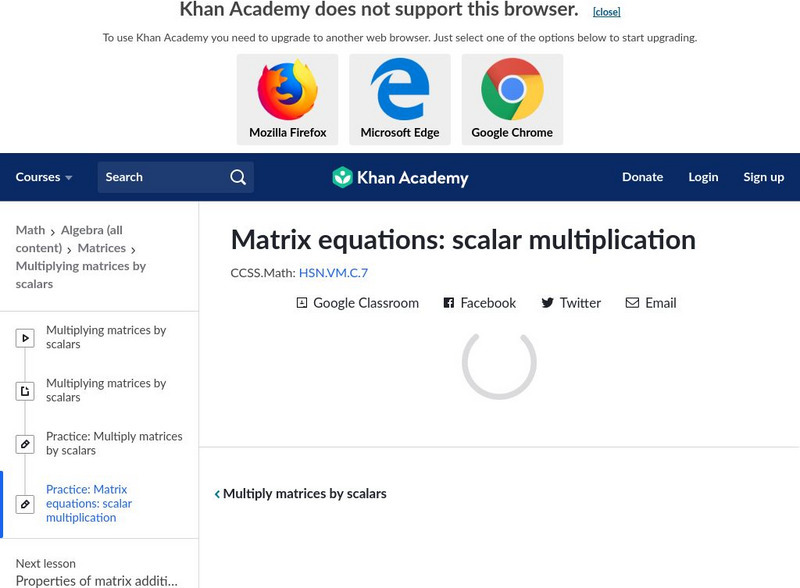Navigate to the Matrices breadcrumb
Screen dimensions: 800x588
(101, 248)
